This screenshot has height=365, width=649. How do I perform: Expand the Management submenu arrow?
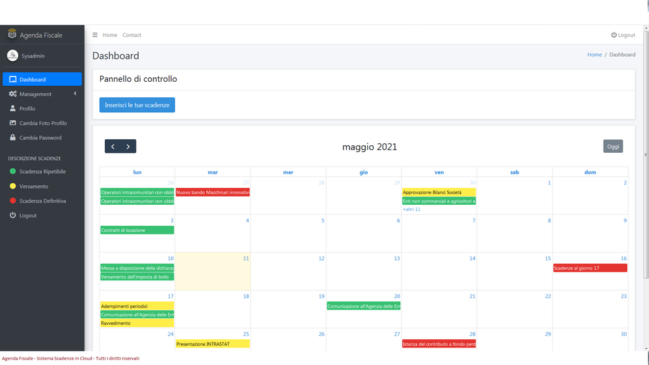coord(75,94)
